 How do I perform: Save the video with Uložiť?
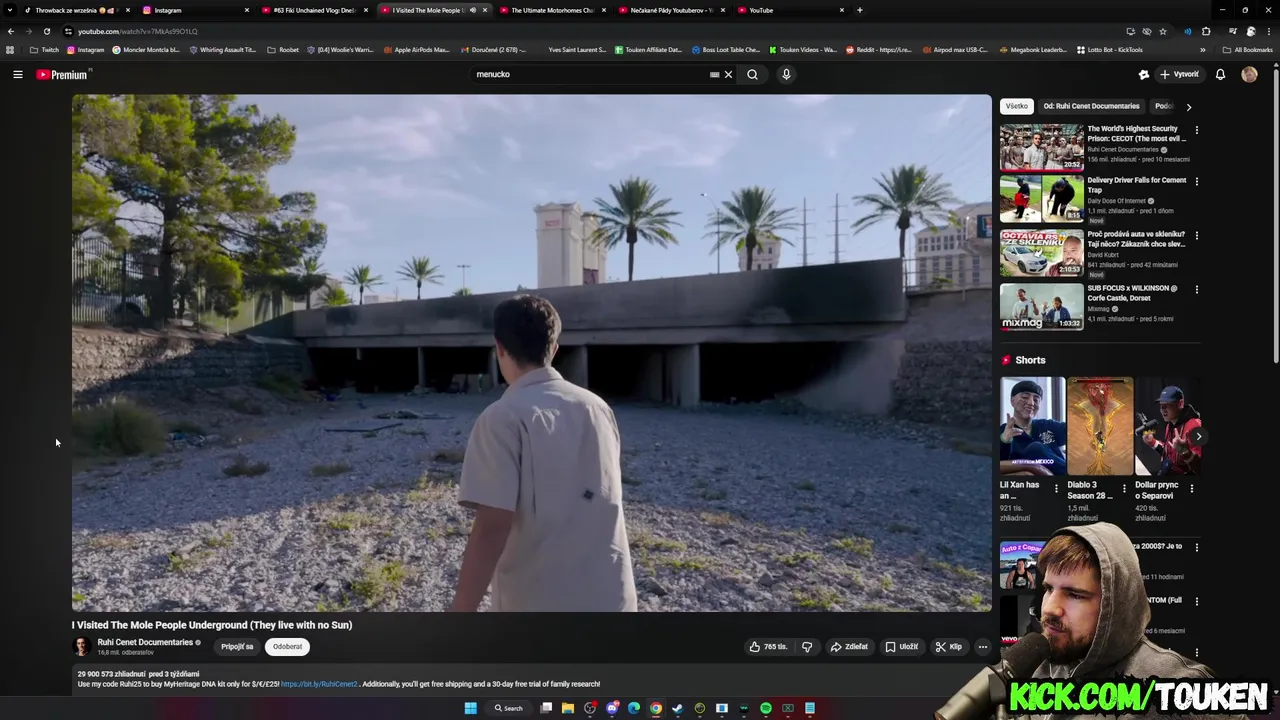click(901, 647)
